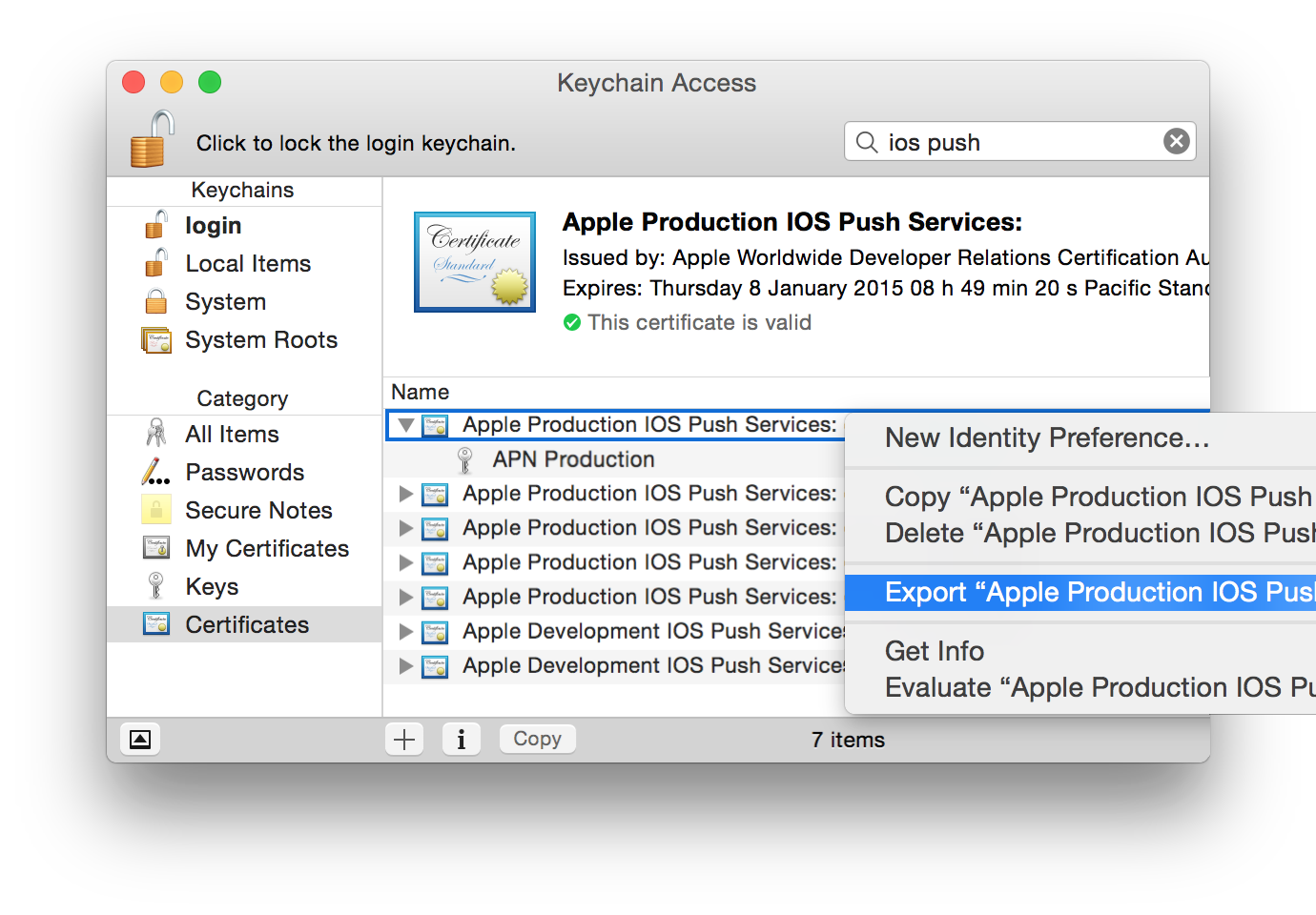Image resolution: width=1316 pixels, height=915 pixels.
Task: Choose Evaluate "Apple Production IOS" menu item
Action: [1080, 687]
